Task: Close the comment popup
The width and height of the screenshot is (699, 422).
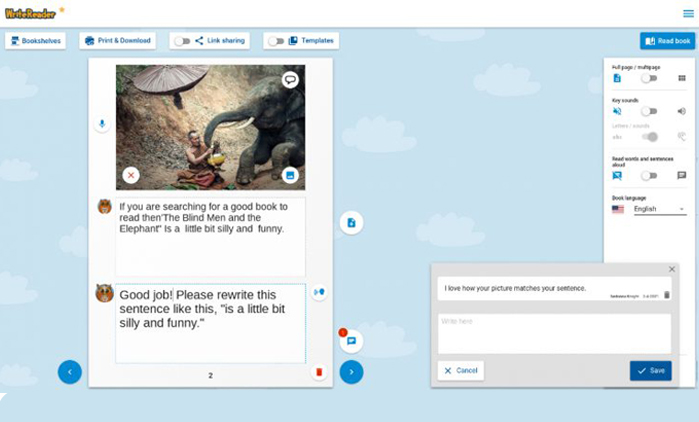Action: (672, 269)
